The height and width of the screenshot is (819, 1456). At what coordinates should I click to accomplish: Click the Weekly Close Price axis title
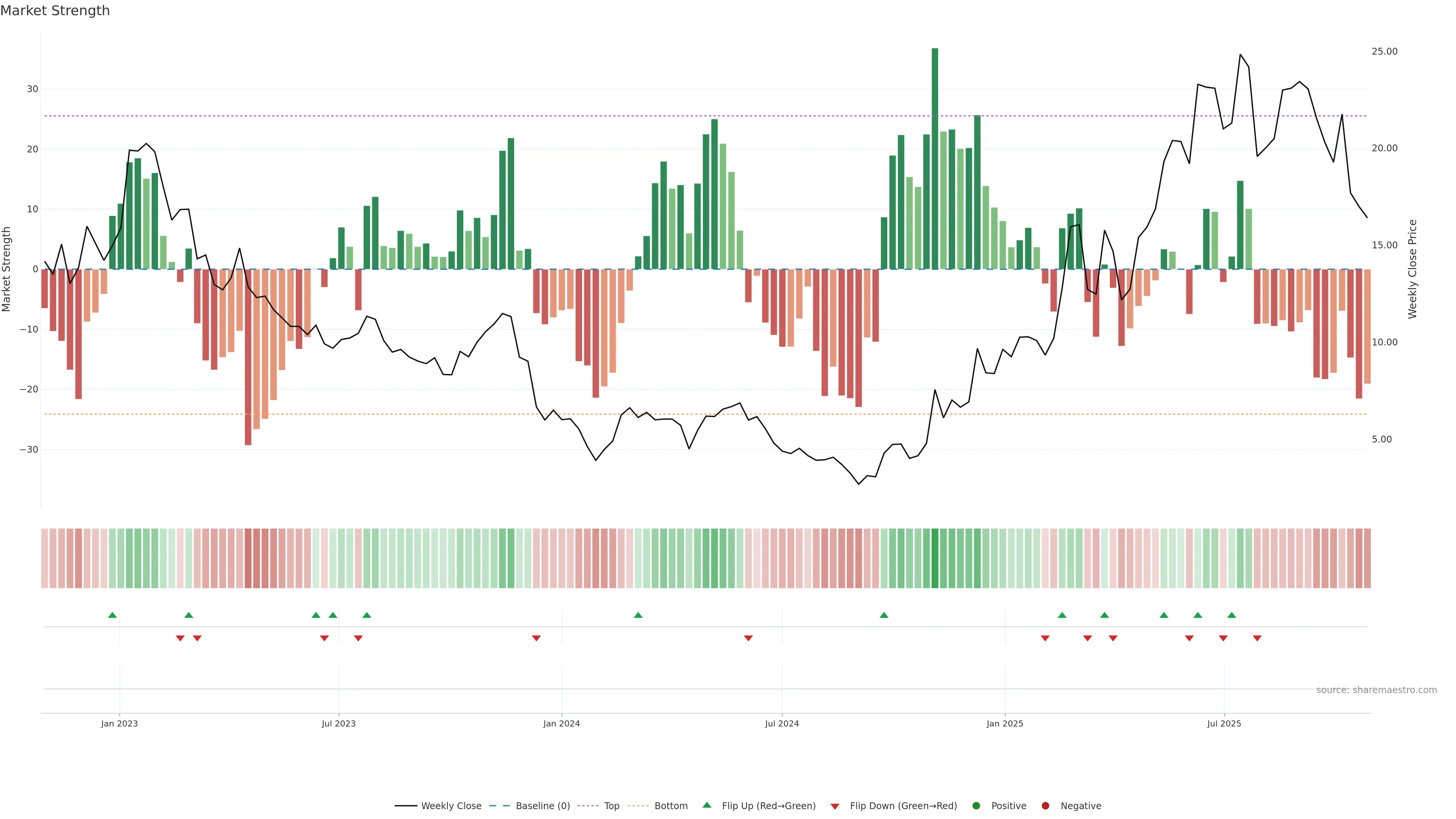click(1412, 269)
